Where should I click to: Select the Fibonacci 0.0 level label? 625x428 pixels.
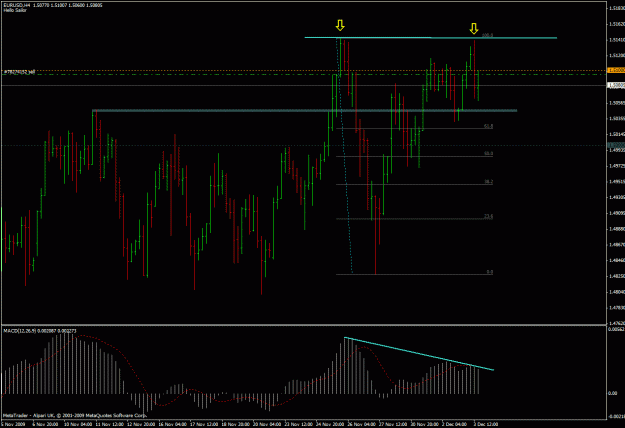[x=489, y=272]
